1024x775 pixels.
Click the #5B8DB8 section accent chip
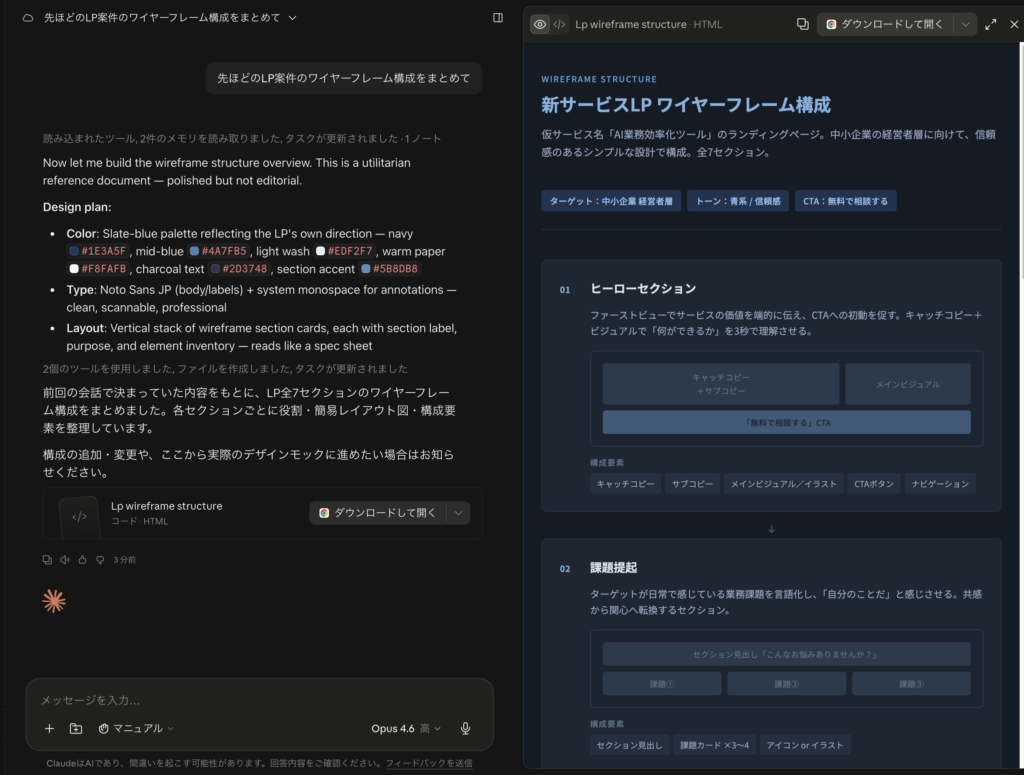(389, 268)
